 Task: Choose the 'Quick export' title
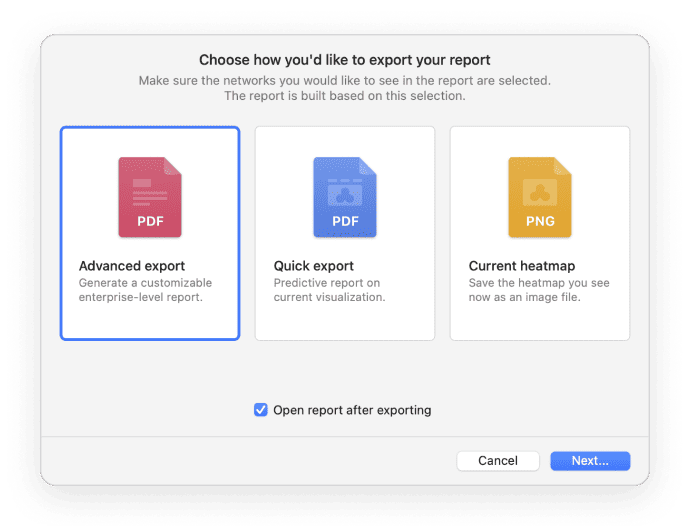[x=314, y=266]
